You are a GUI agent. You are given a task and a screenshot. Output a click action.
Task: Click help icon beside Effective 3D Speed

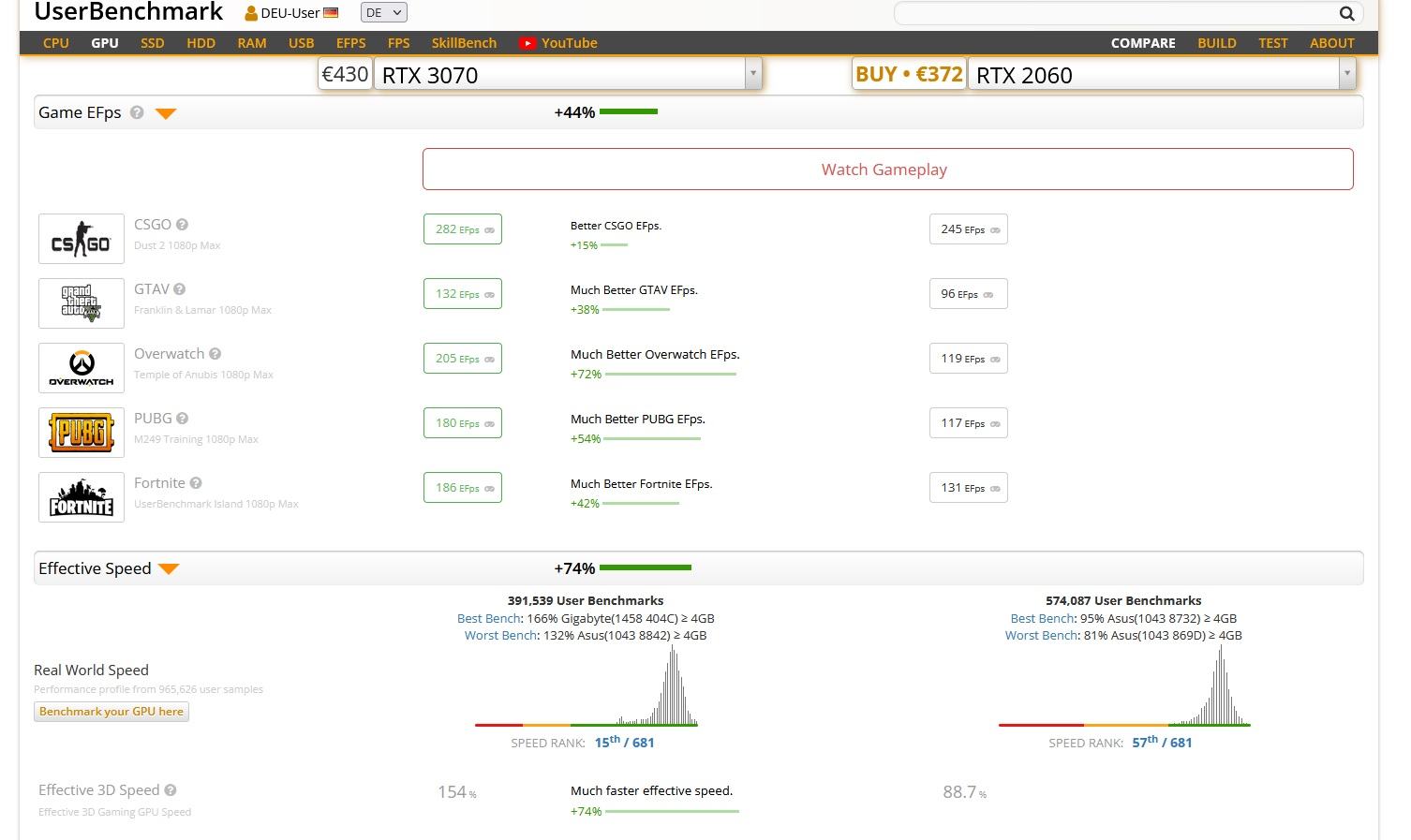pos(171,790)
